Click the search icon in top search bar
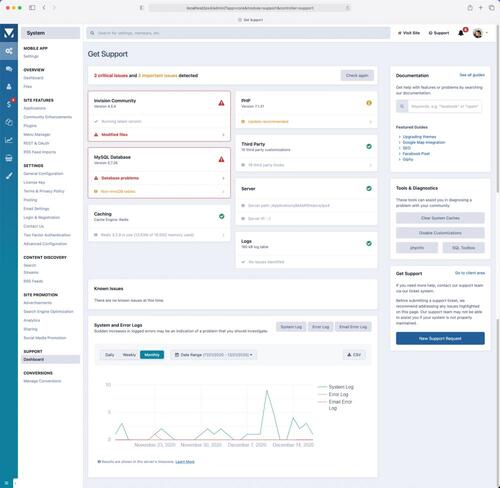 click(x=92, y=33)
